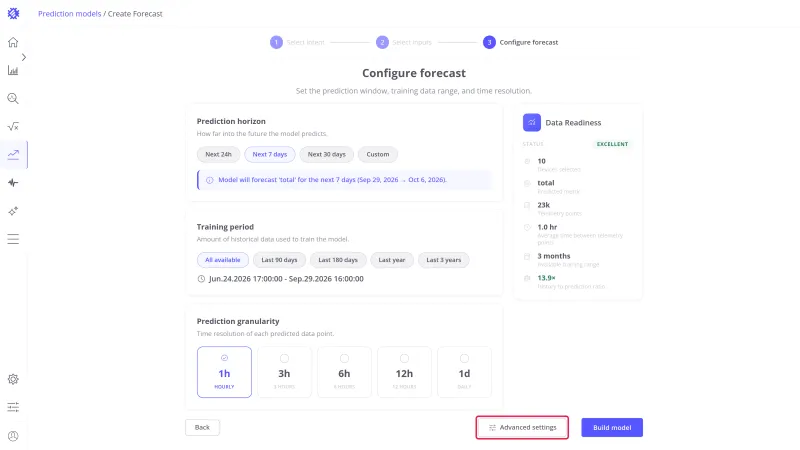Select 6h granularity option

pyautogui.click(x=344, y=372)
